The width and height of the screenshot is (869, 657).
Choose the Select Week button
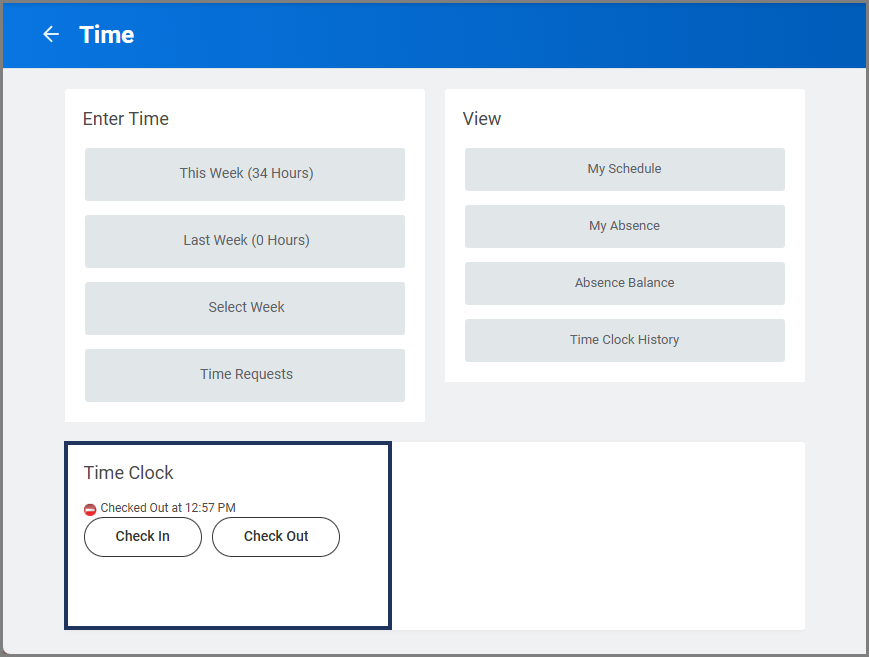tap(245, 308)
